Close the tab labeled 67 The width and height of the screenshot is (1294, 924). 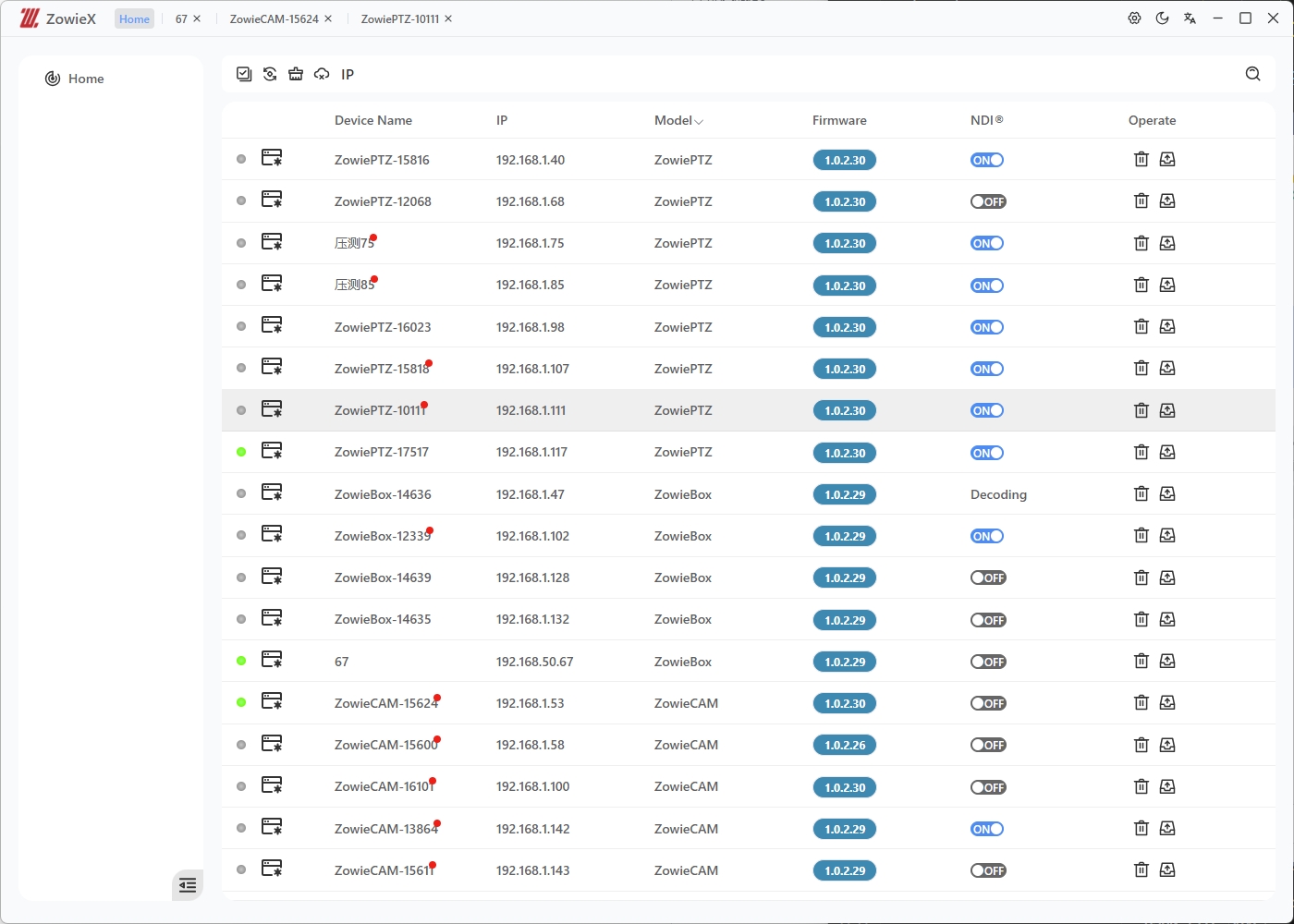[x=197, y=18]
